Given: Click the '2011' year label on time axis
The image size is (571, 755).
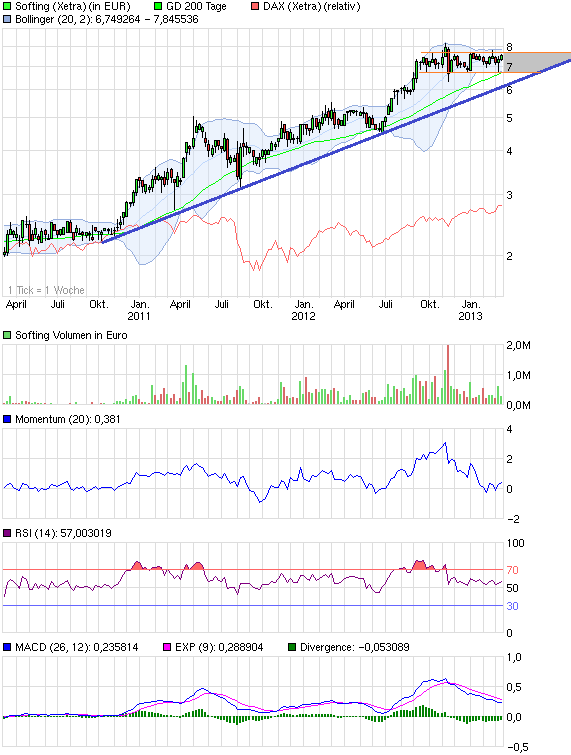Looking at the screenshot, I should coord(139,316).
